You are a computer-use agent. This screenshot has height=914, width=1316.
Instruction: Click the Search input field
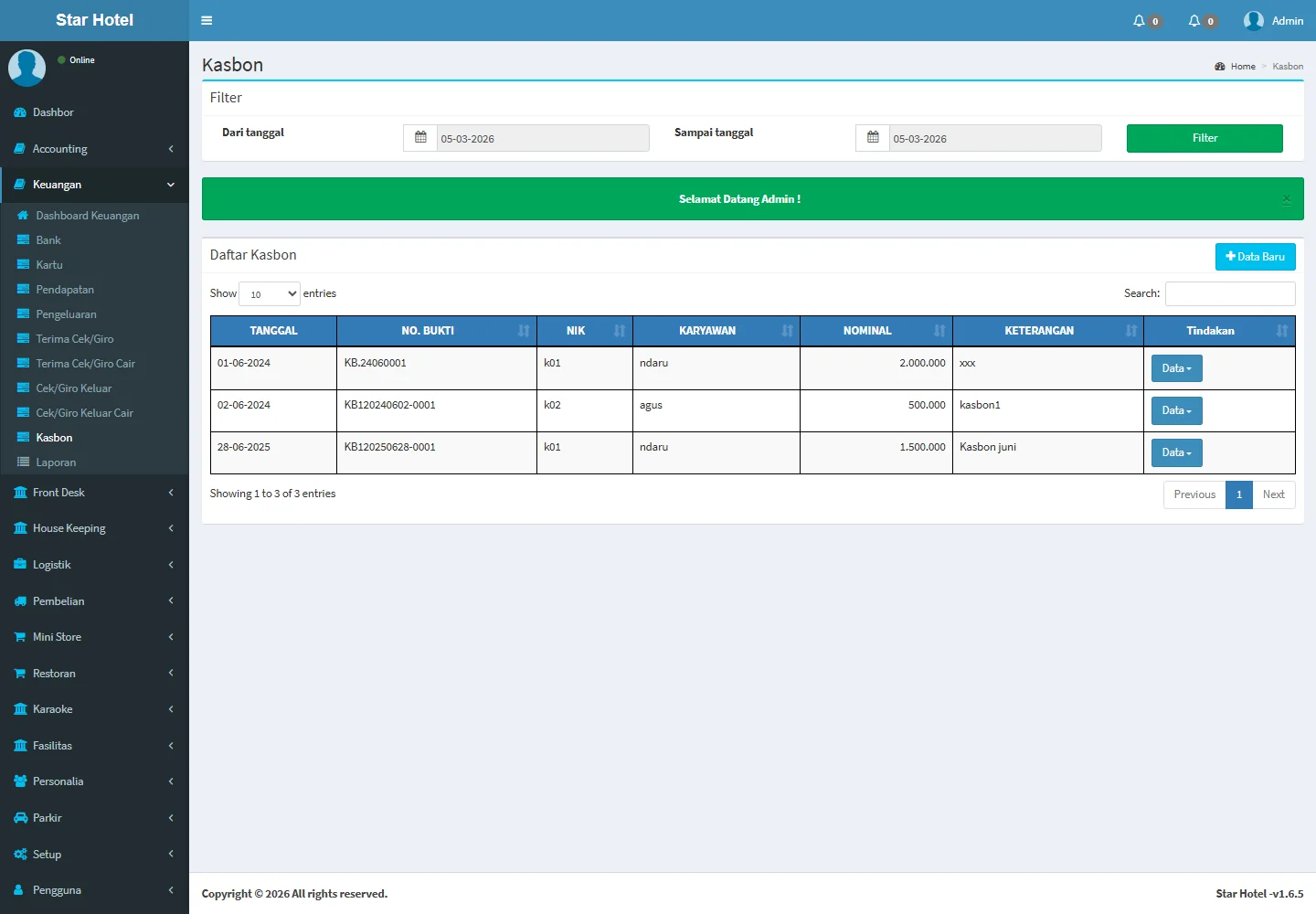(1229, 293)
